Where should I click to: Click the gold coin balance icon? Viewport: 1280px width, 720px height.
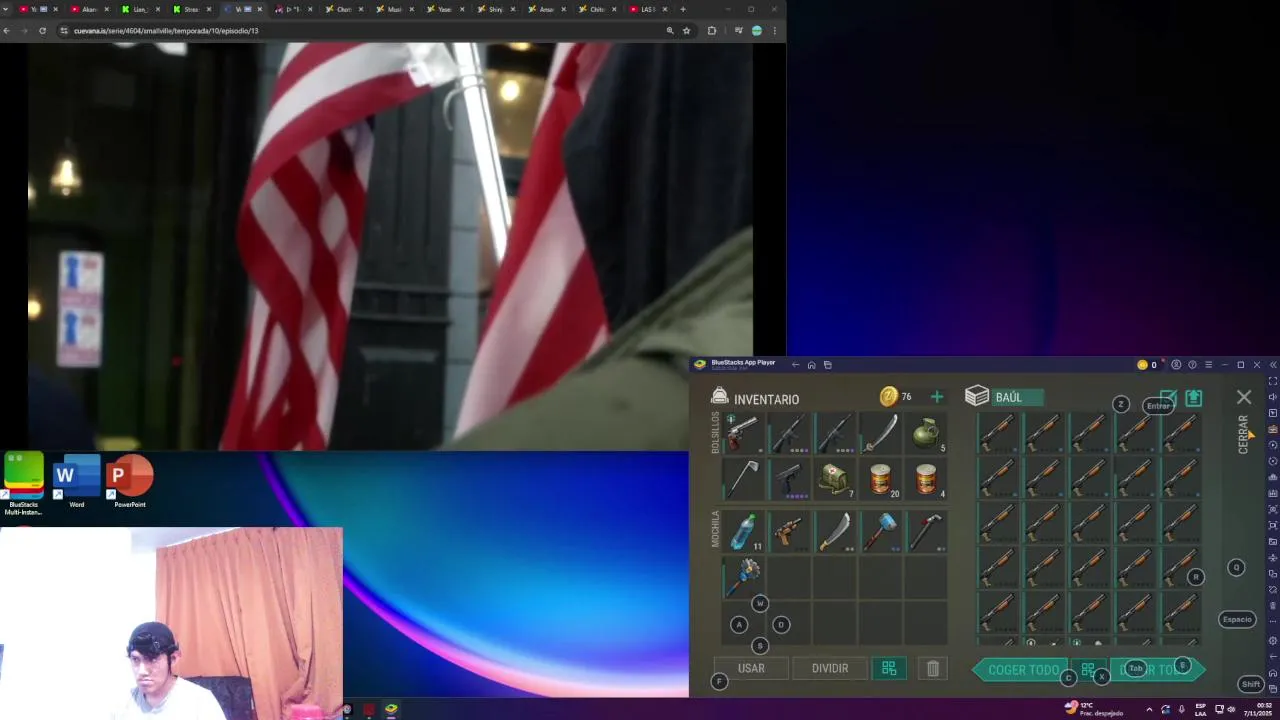(888, 397)
